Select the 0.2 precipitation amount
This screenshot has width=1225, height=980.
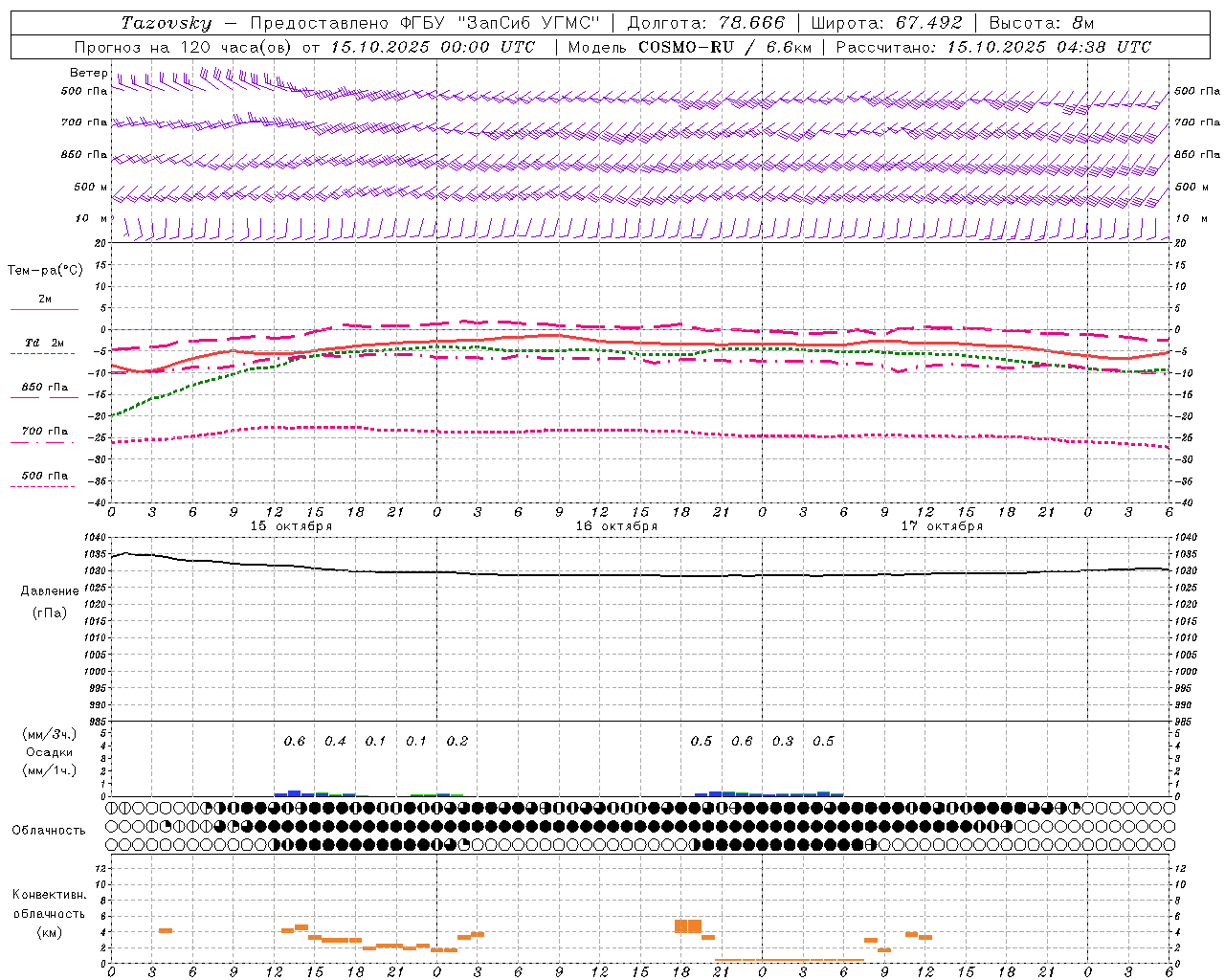[457, 741]
